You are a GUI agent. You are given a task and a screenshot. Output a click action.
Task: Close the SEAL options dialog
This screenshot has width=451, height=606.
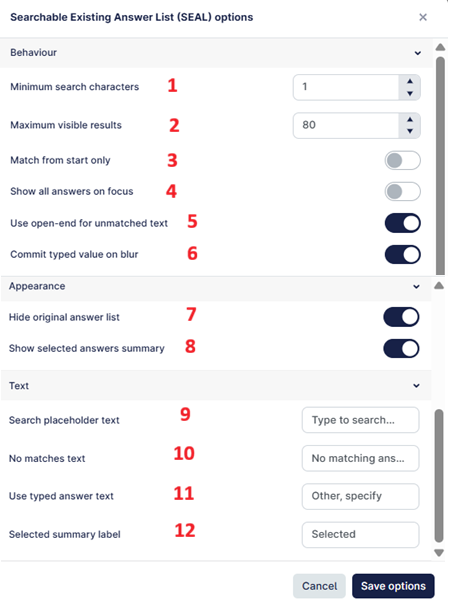tap(423, 17)
